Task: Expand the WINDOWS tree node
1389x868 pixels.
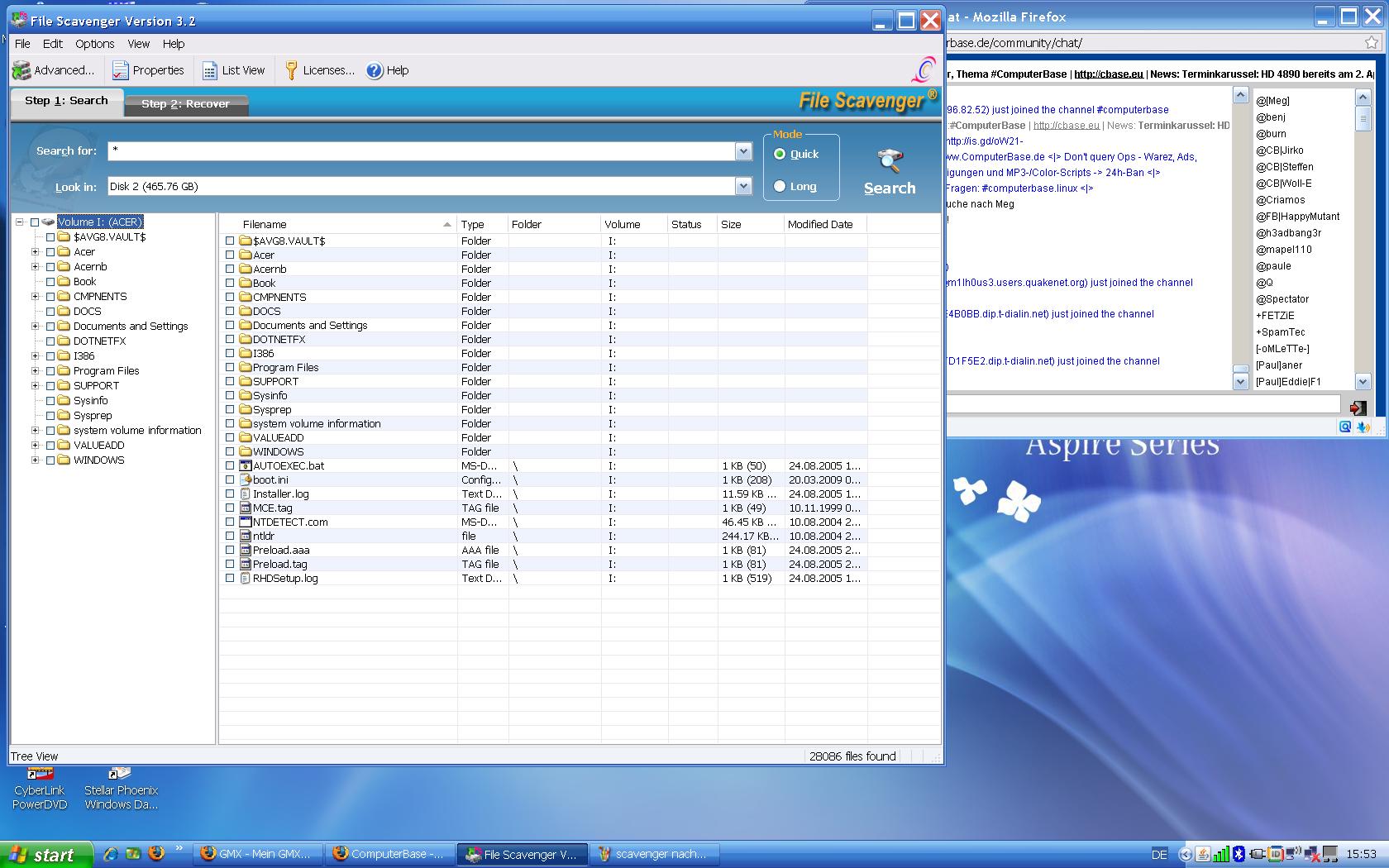Action: [35, 460]
